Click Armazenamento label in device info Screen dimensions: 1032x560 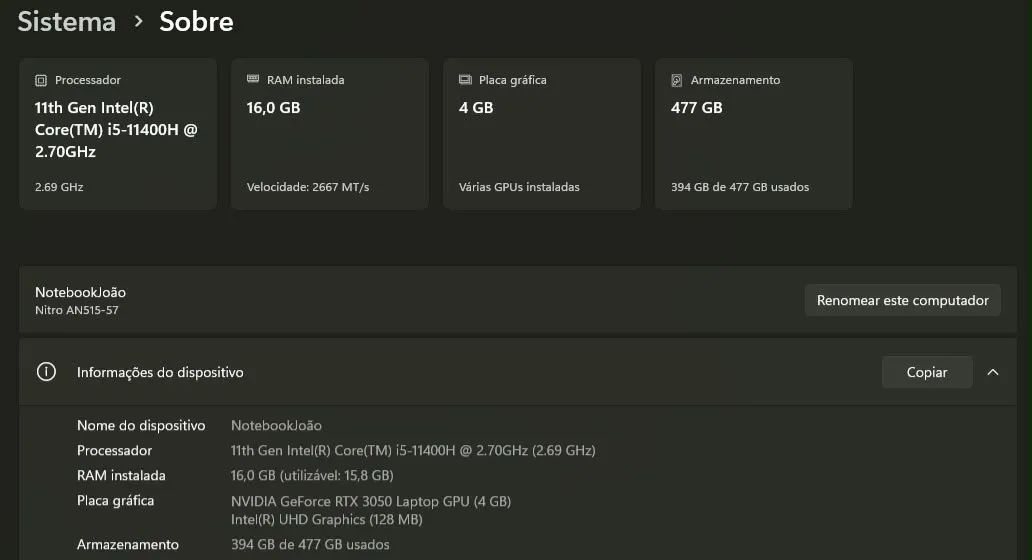[128, 545]
